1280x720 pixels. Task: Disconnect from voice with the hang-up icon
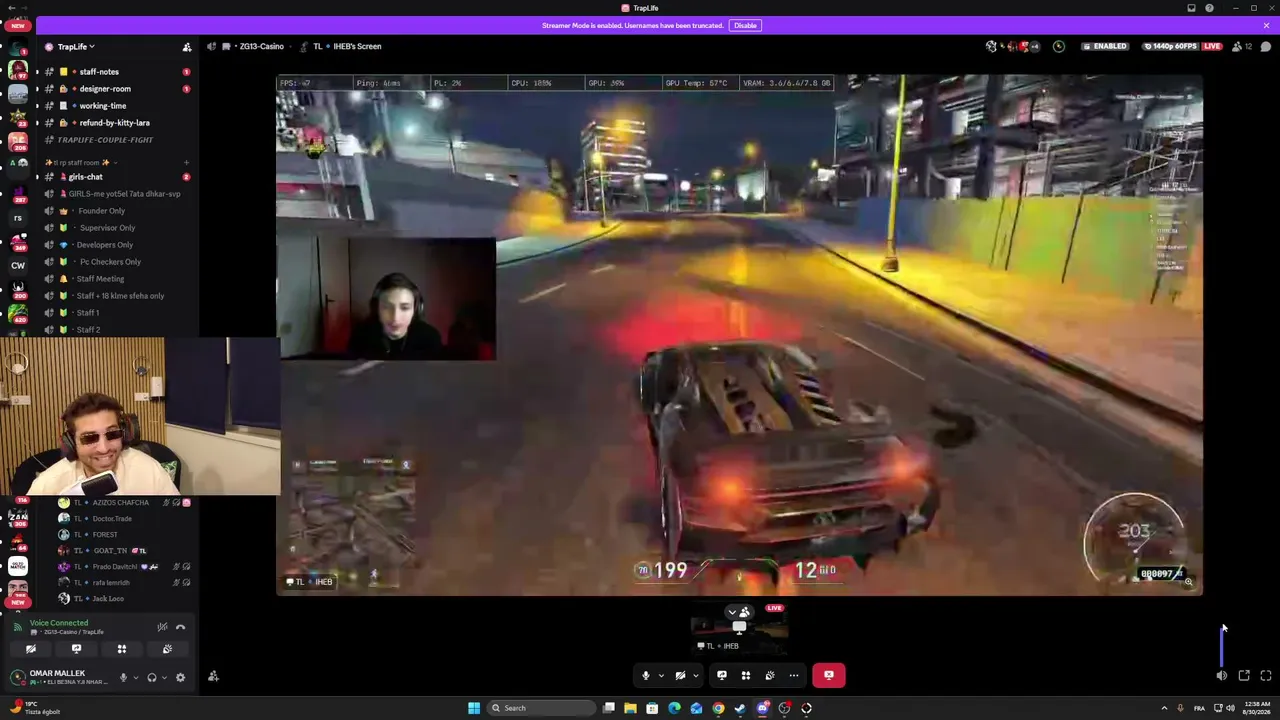181,627
